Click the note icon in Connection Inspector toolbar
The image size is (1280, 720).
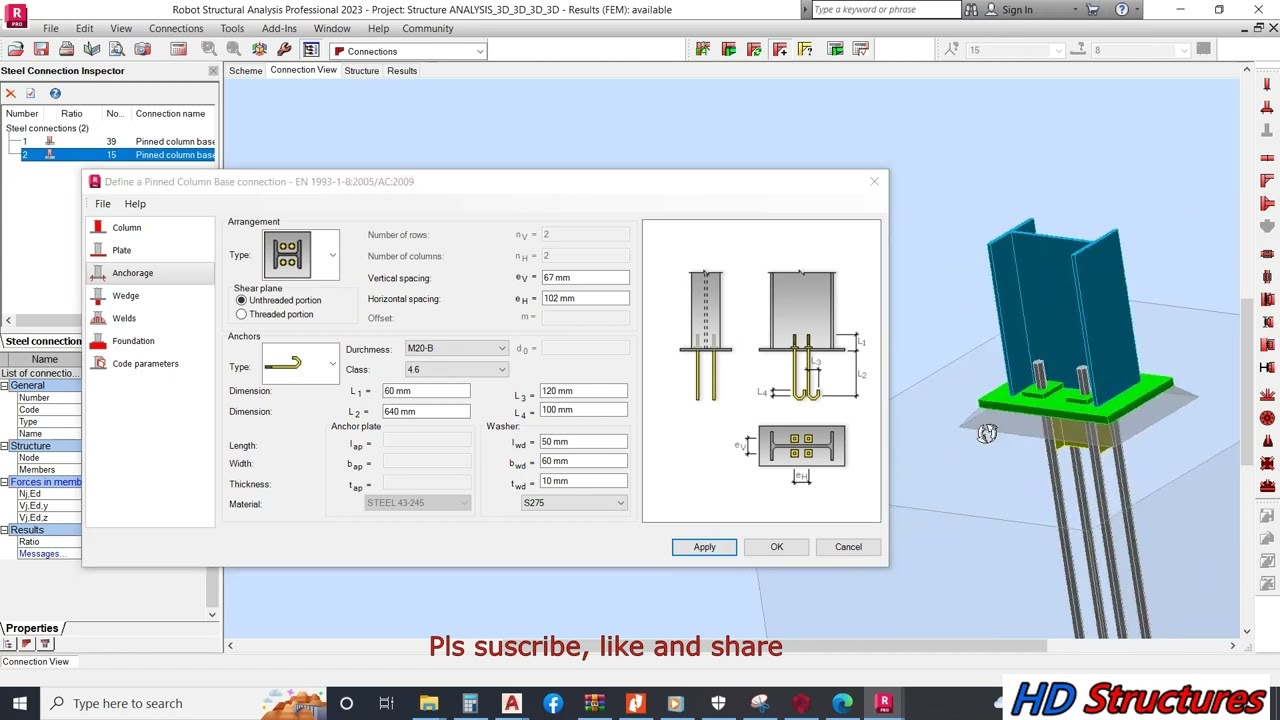(x=31, y=94)
